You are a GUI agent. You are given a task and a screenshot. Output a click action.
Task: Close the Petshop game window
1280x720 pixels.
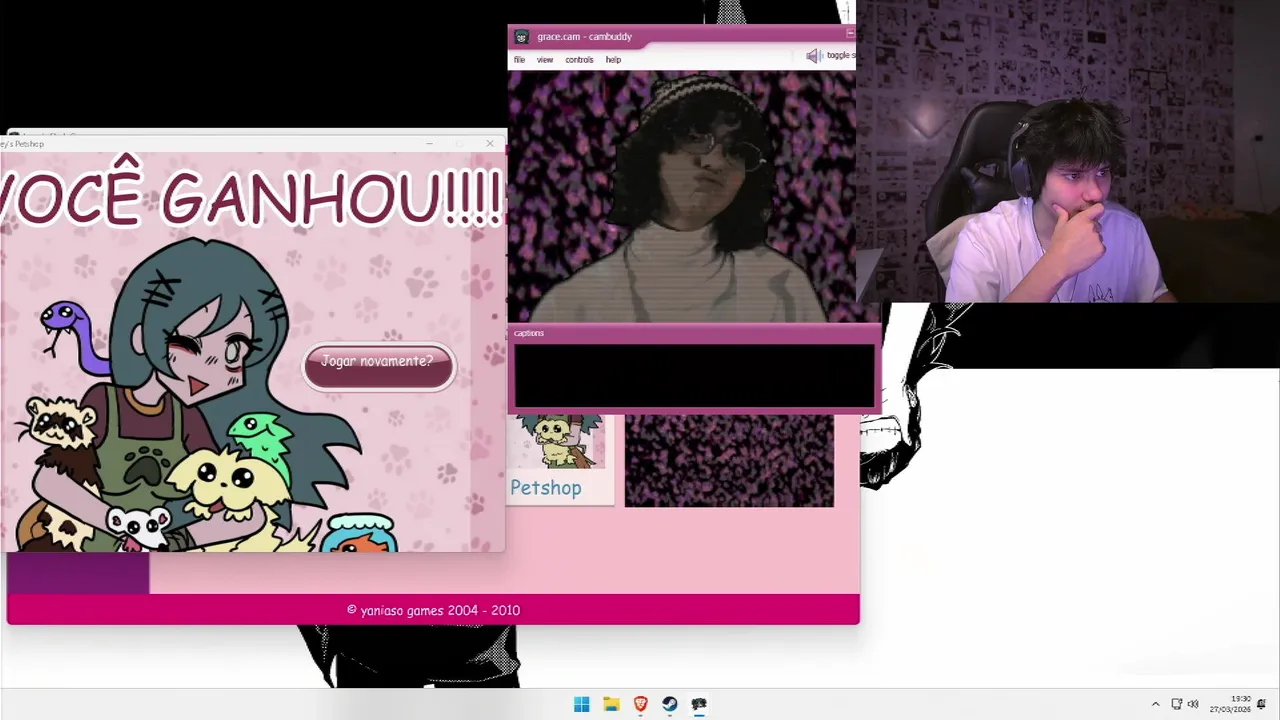pos(490,144)
